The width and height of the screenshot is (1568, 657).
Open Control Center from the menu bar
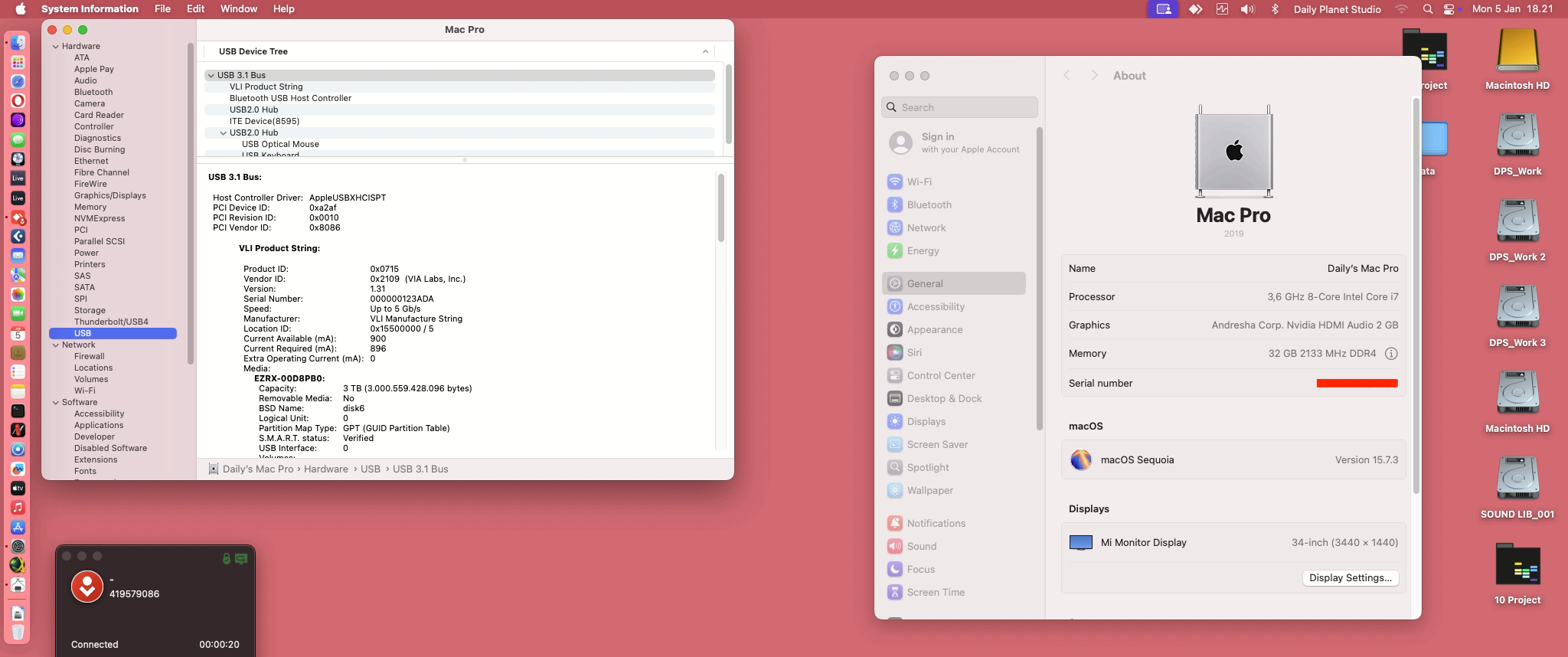[x=1449, y=9]
